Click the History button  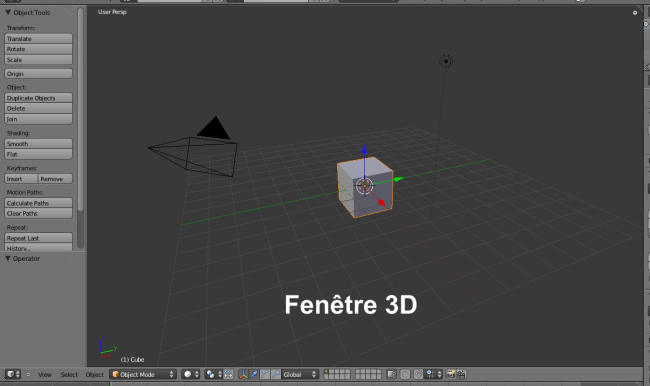tap(39, 248)
